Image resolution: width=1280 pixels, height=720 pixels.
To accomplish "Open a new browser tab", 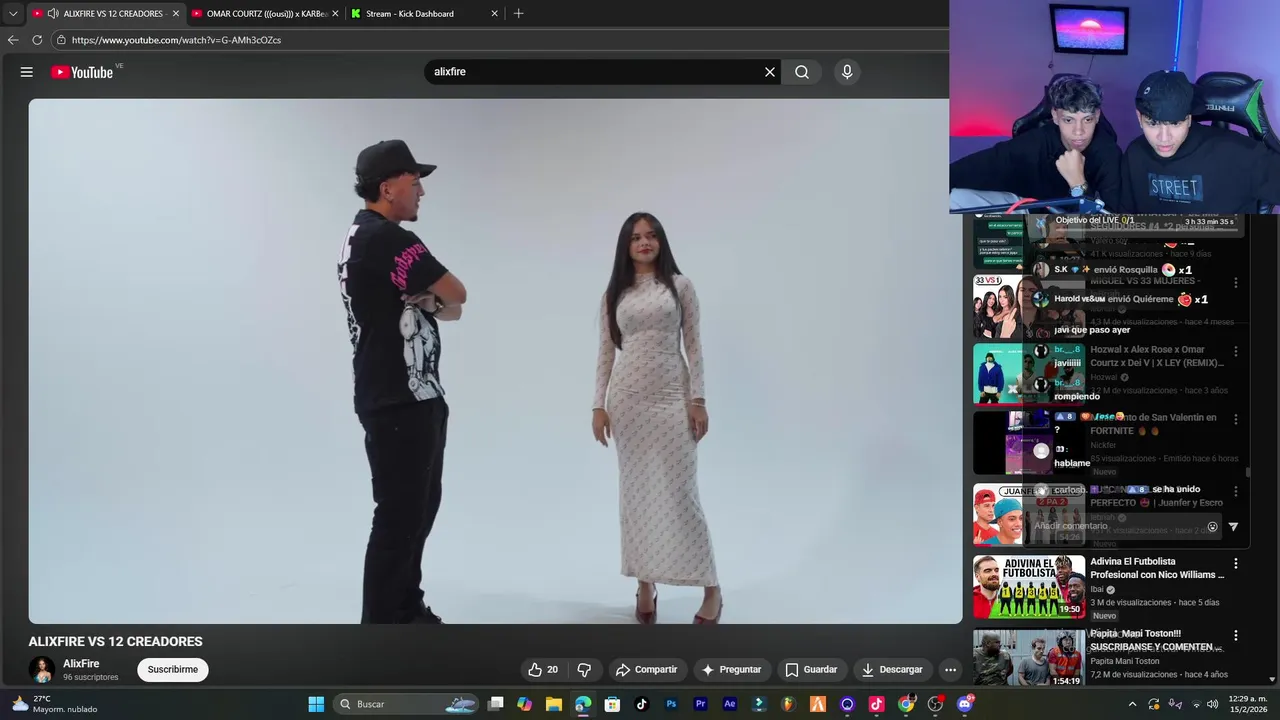I will (x=518, y=14).
